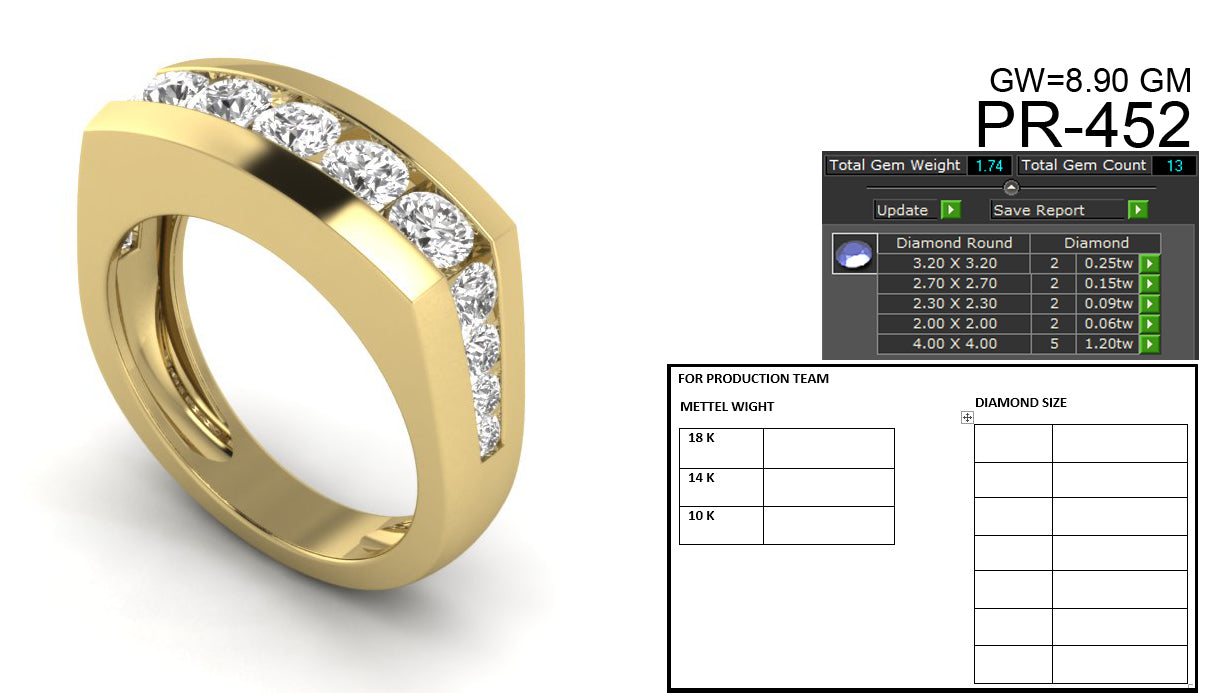Click the green arrow beside Save Report
The image size is (1209, 693).
(x=1137, y=210)
